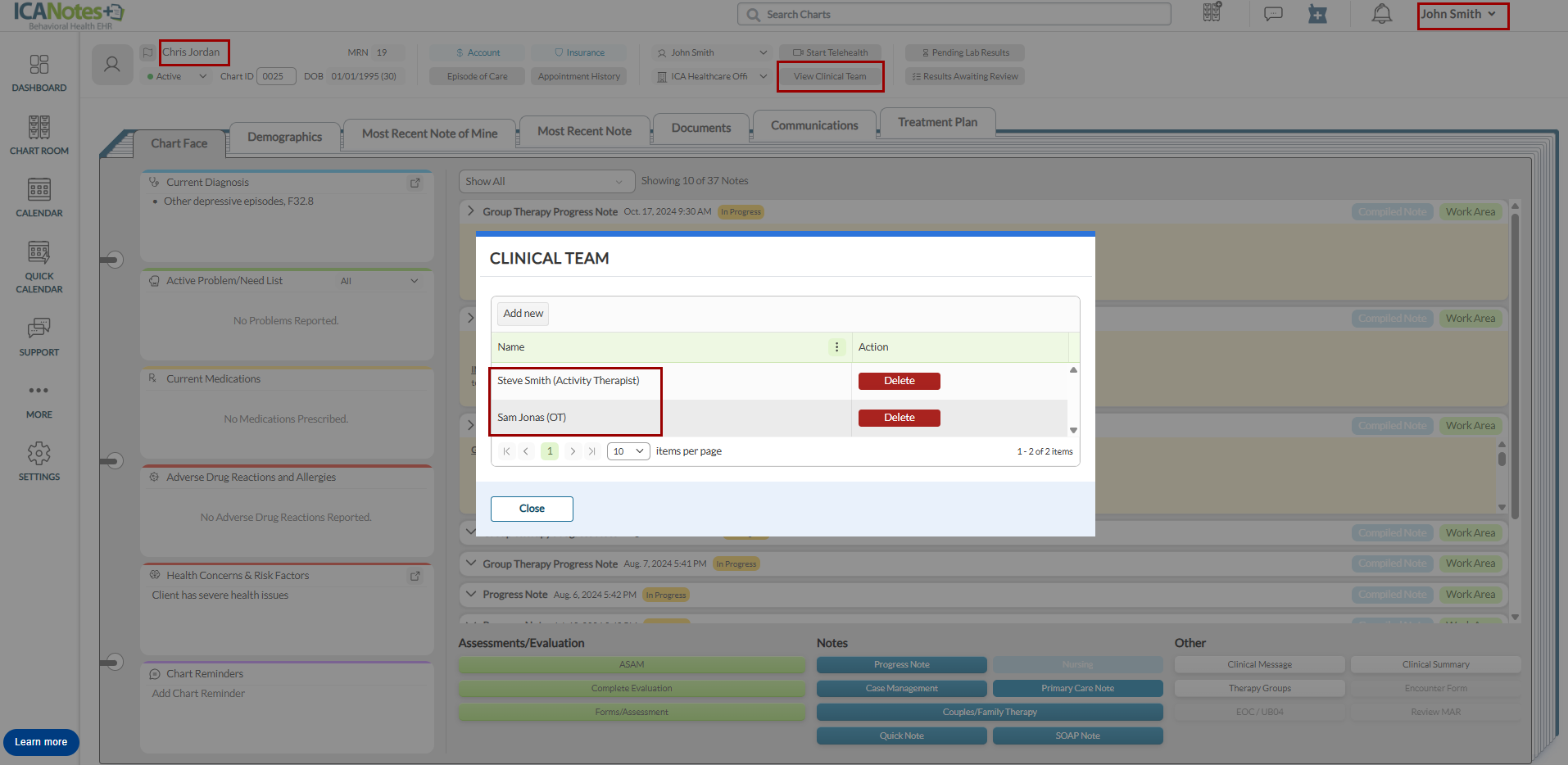Open the Treatment Plan tab
Image resolution: width=1568 pixels, height=765 pixels.
[x=937, y=122]
